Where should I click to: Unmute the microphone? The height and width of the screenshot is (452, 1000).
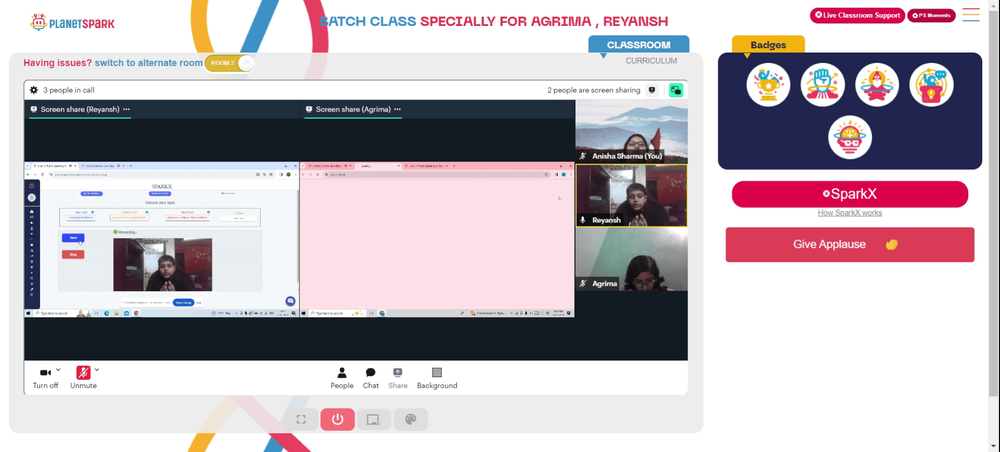84,377
